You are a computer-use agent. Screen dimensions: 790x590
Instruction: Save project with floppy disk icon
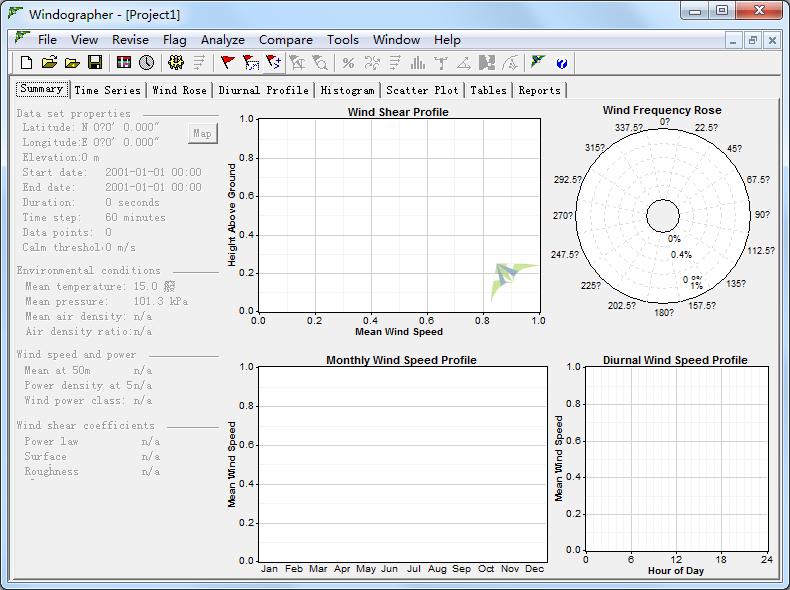point(95,62)
